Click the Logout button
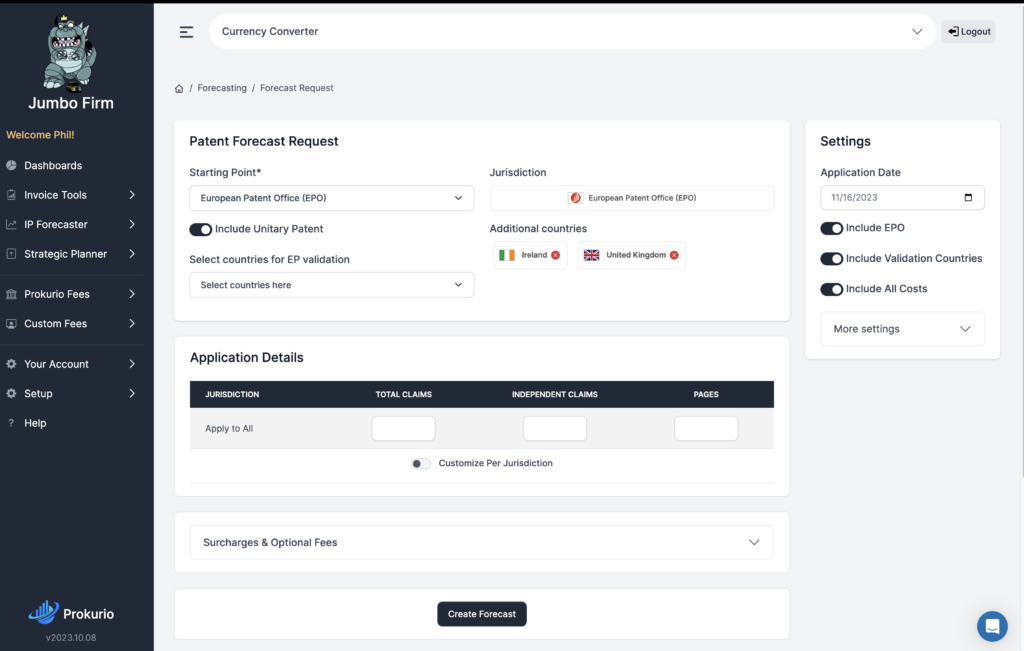Image resolution: width=1024 pixels, height=651 pixels. 968,31
